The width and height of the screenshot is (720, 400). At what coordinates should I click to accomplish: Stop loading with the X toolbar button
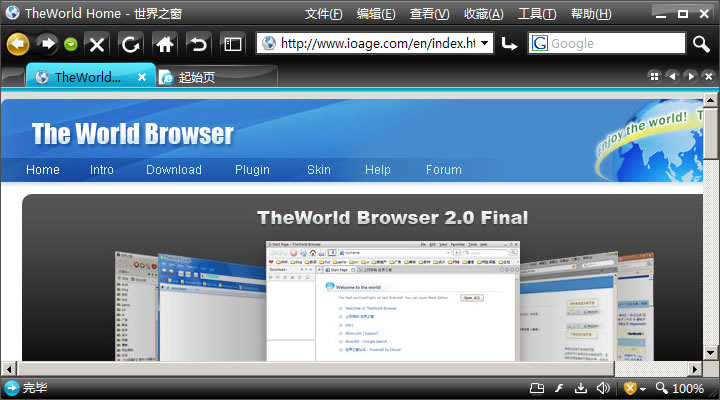(97, 45)
